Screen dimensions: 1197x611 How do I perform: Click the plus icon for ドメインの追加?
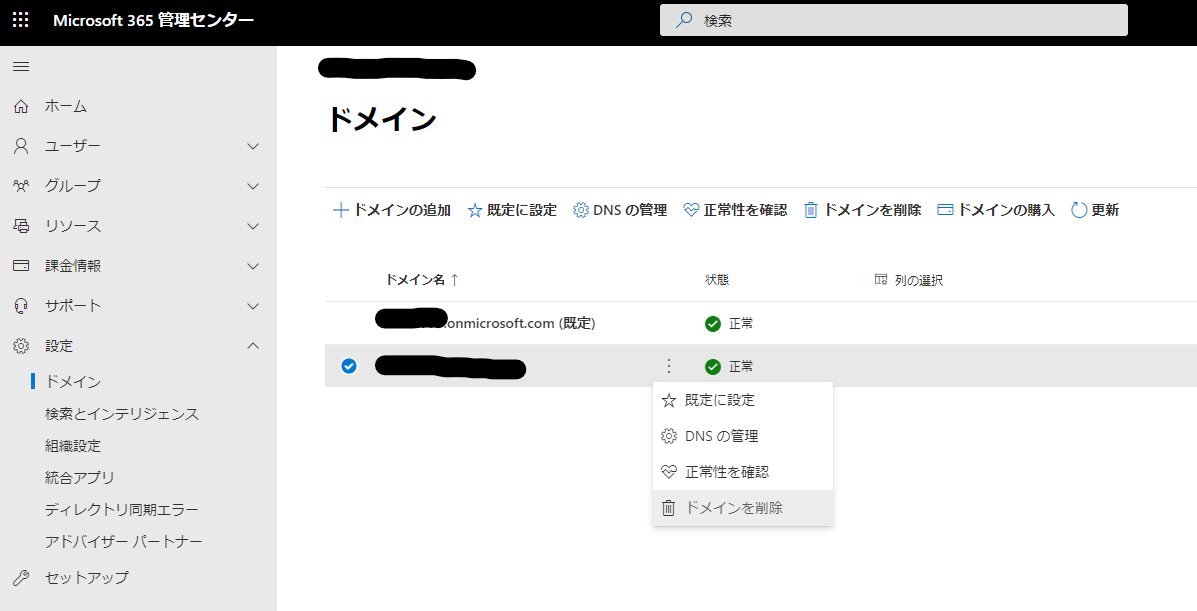pyautogui.click(x=340, y=210)
